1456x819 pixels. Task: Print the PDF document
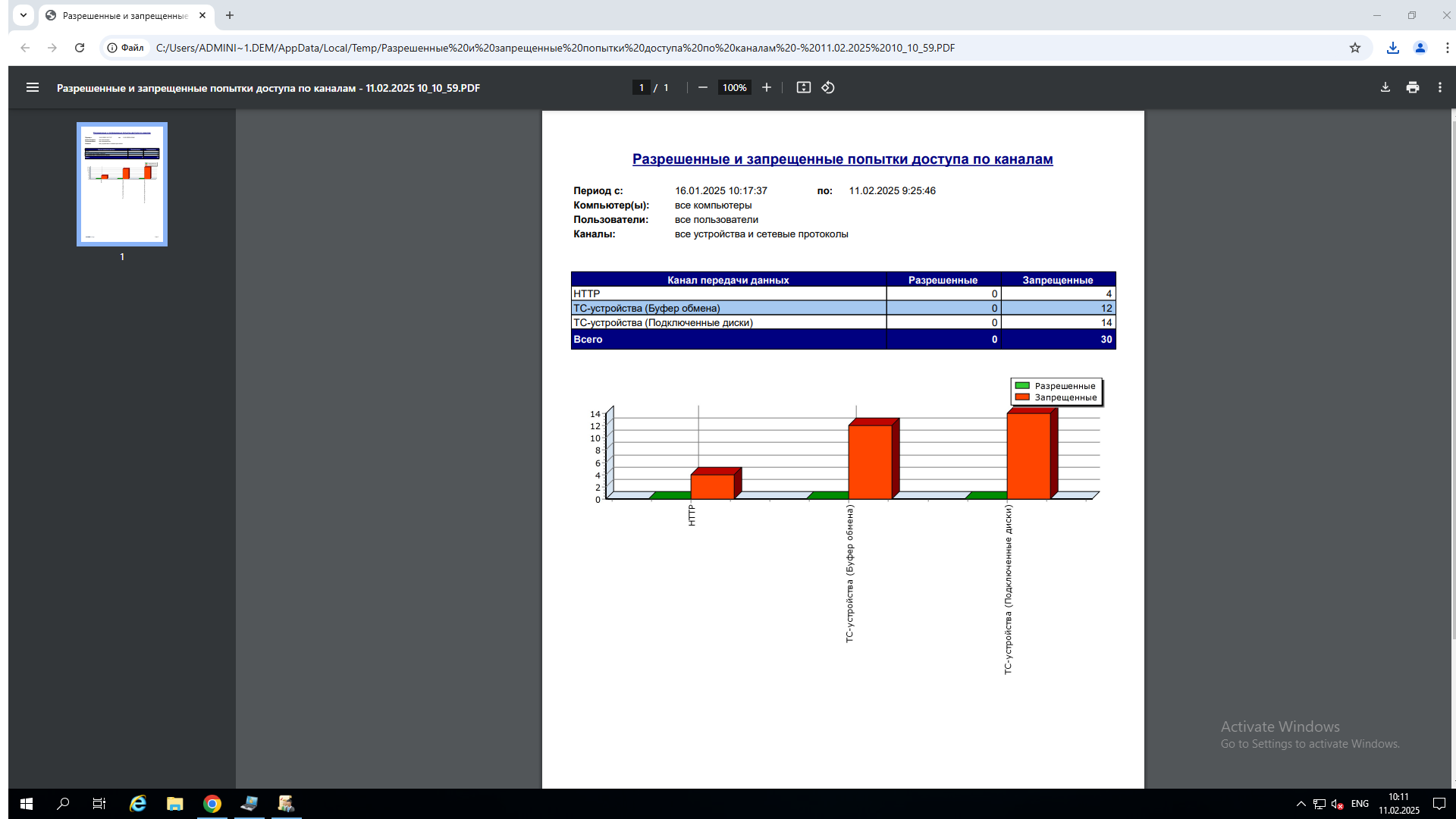(1413, 88)
